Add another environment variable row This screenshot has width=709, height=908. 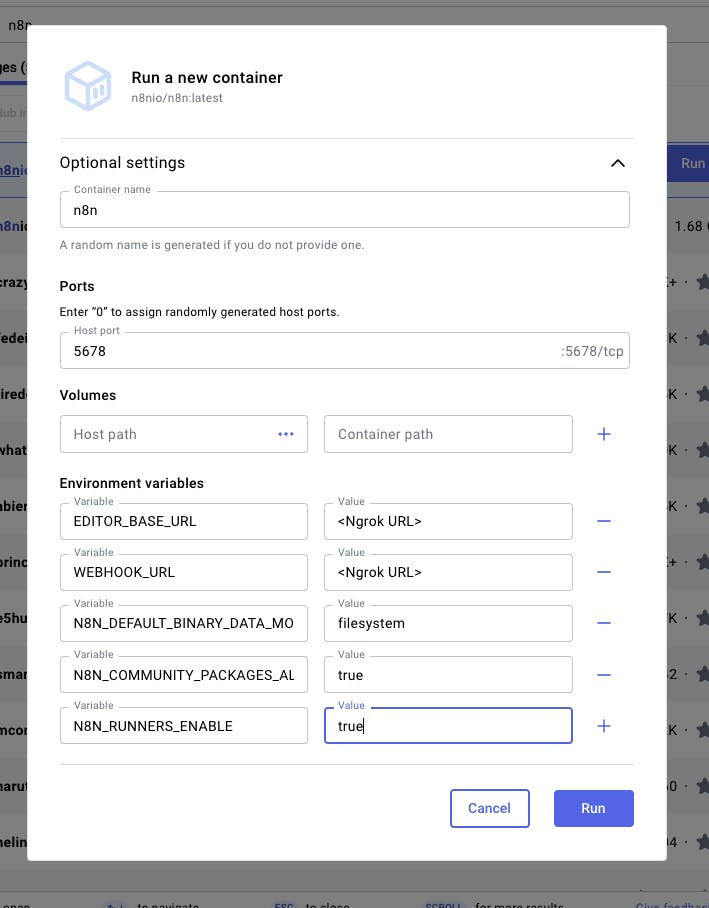click(604, 726)
